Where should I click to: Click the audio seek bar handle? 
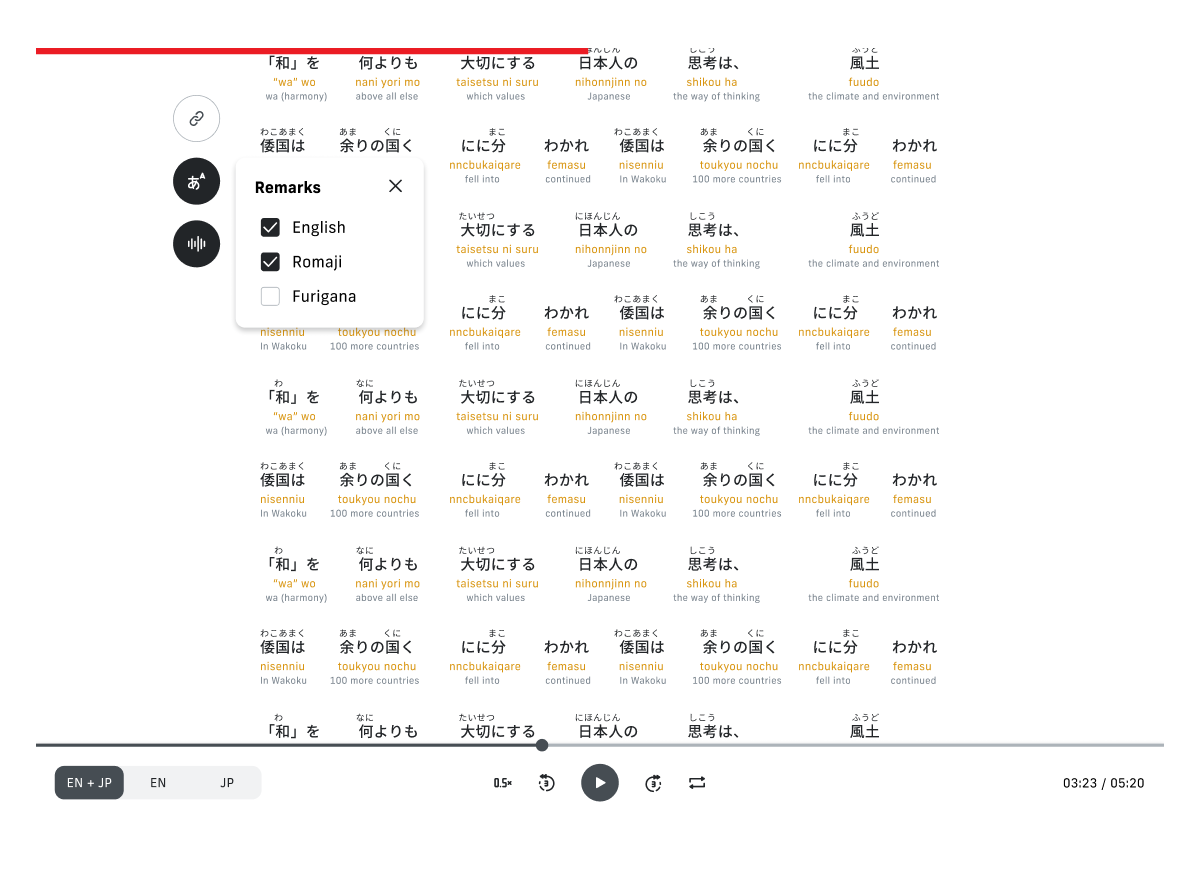point(542,745)
